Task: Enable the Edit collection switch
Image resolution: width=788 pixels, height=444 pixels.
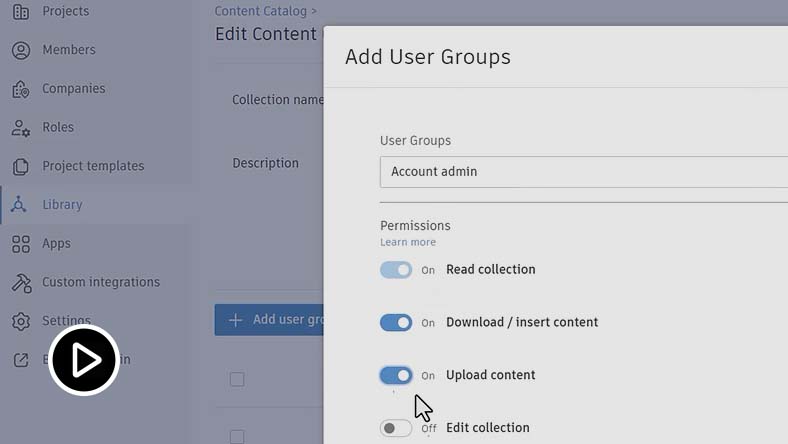Action: coord(396,428)
